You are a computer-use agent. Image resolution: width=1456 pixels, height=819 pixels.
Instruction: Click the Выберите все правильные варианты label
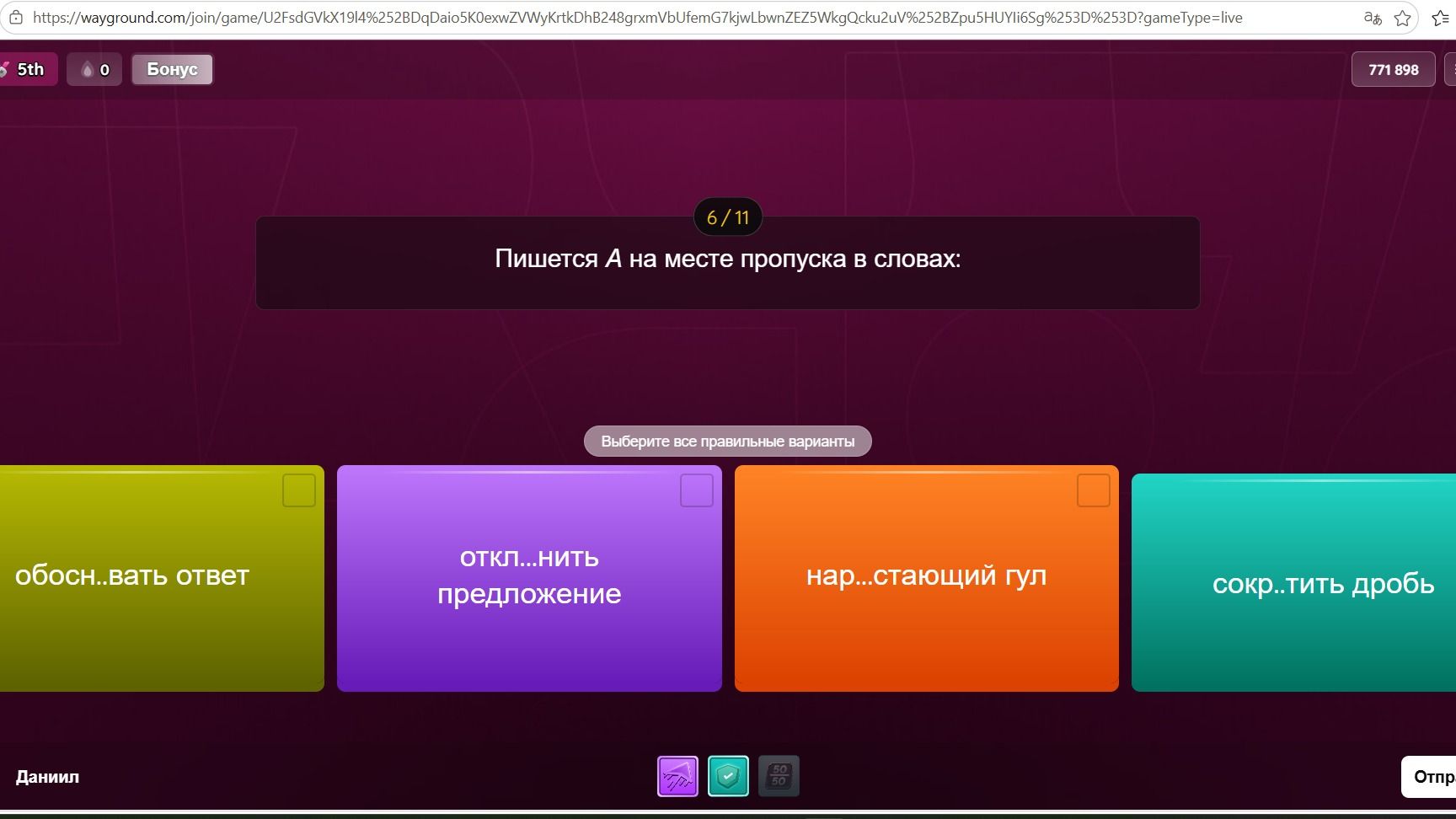point(728,442)
